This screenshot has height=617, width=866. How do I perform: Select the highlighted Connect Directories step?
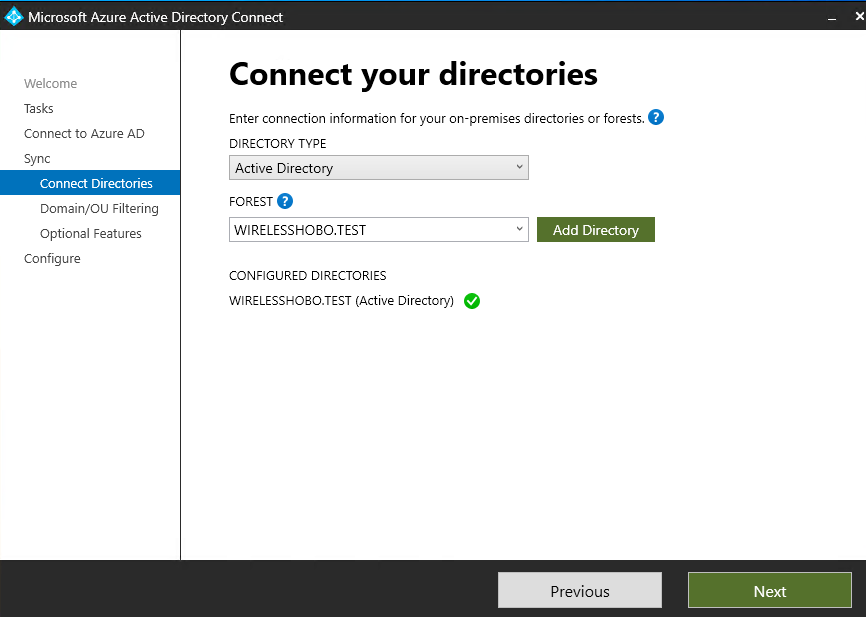click(96, 184)
